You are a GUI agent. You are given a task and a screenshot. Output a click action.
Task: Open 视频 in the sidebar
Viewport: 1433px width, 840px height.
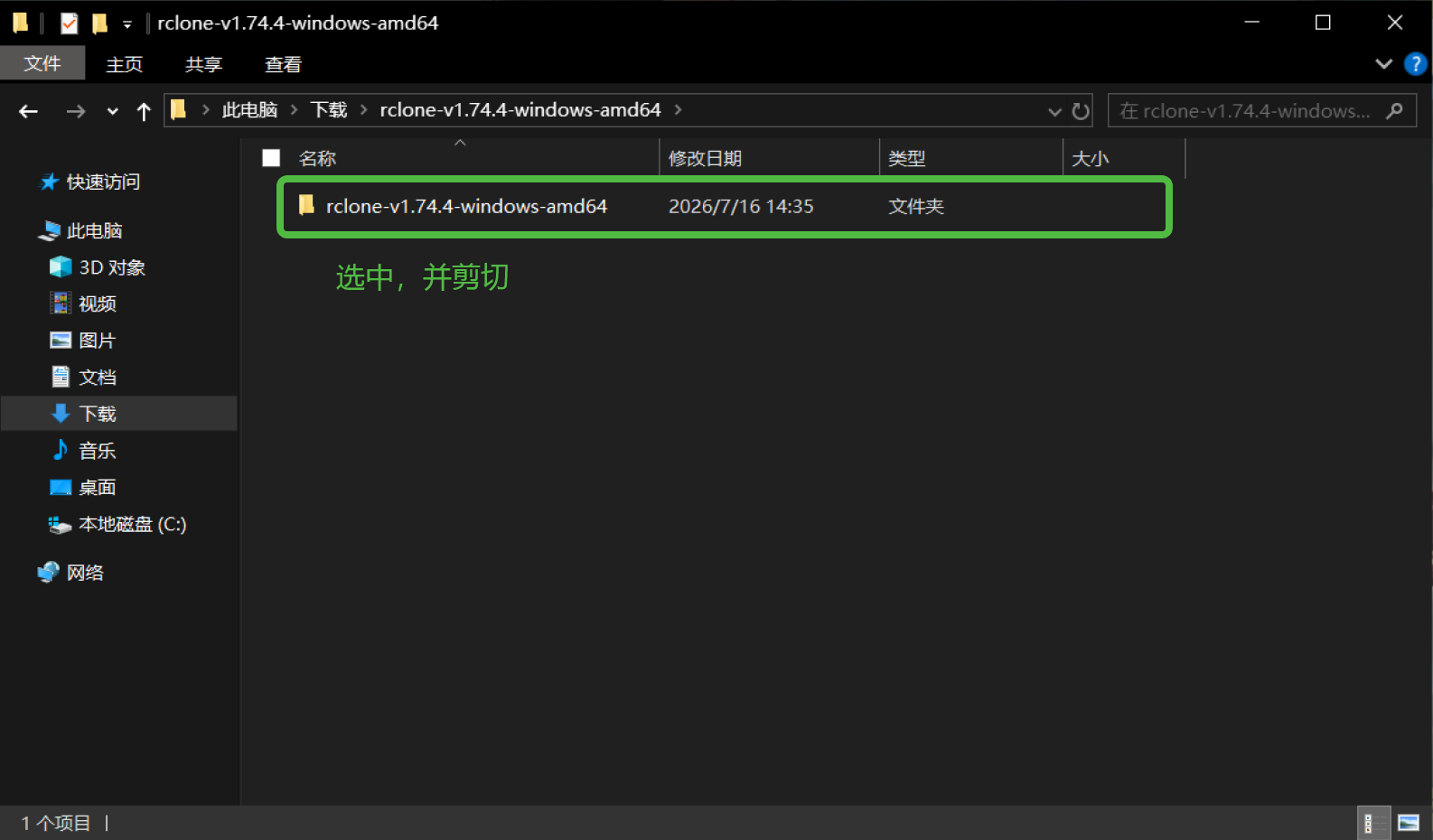click(x=98, y=304)
